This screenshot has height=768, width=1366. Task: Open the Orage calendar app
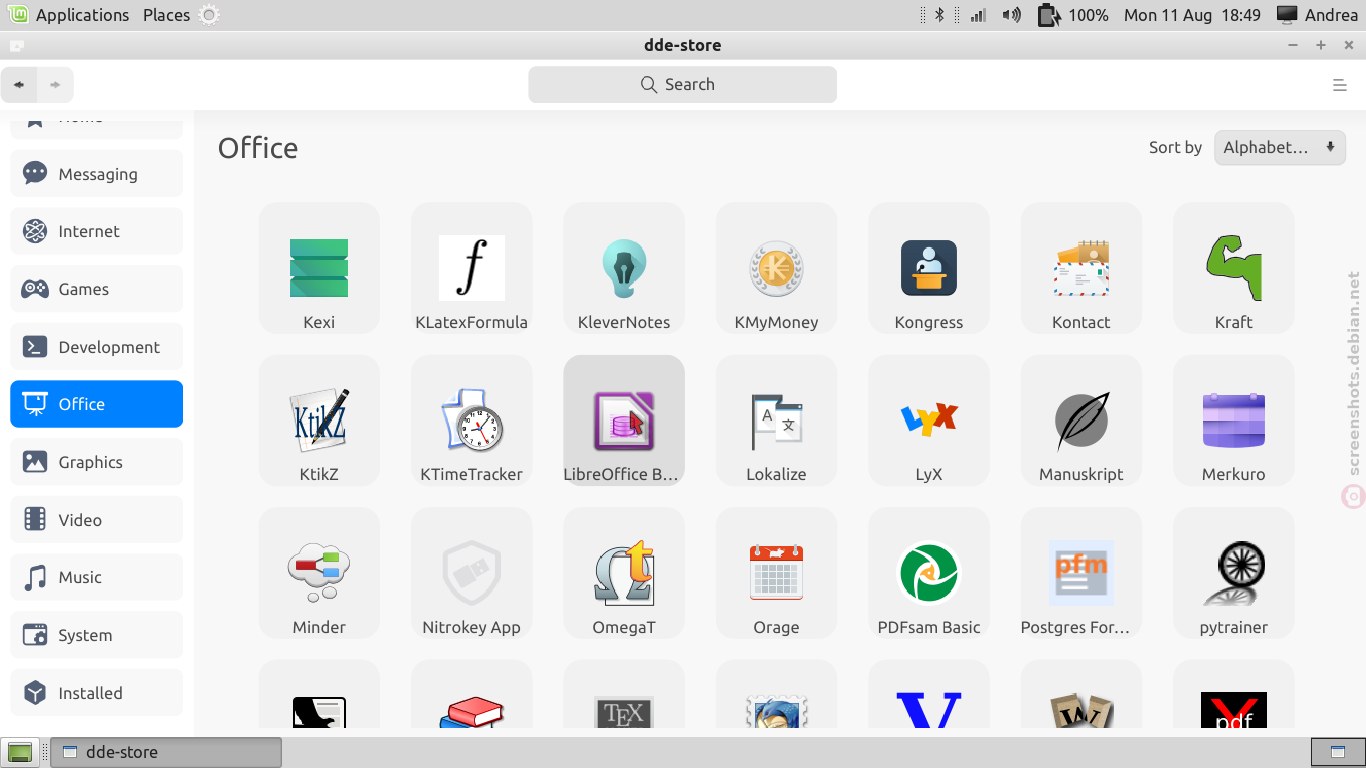point(776,573)
